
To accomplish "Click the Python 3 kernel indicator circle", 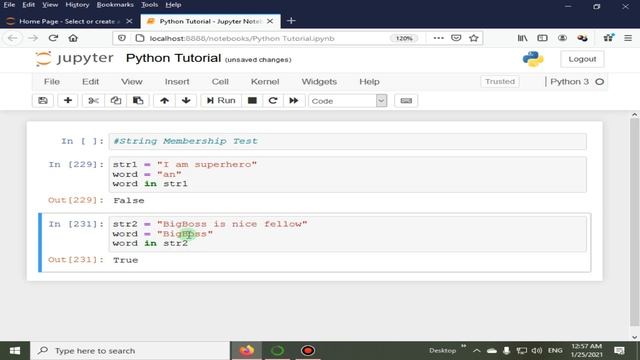I will [600, 82].
